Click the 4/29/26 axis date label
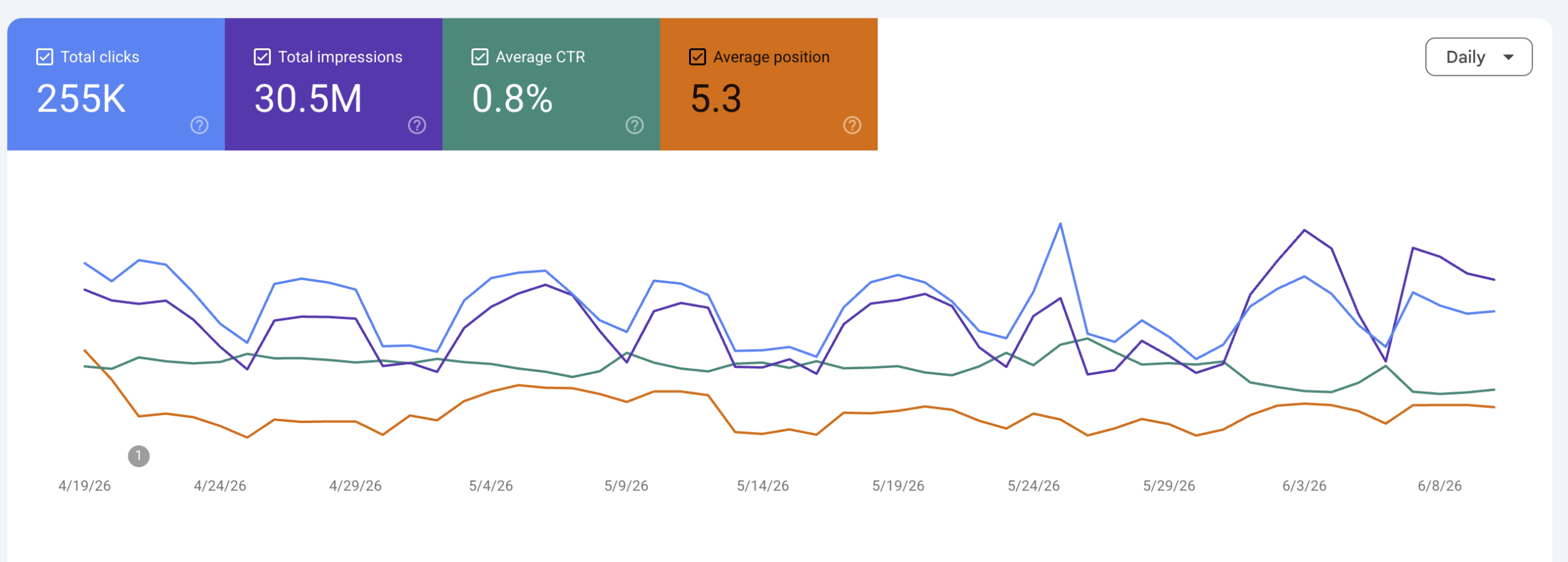The width and height of the screenshot is (1568, 562). pos(355,486)
